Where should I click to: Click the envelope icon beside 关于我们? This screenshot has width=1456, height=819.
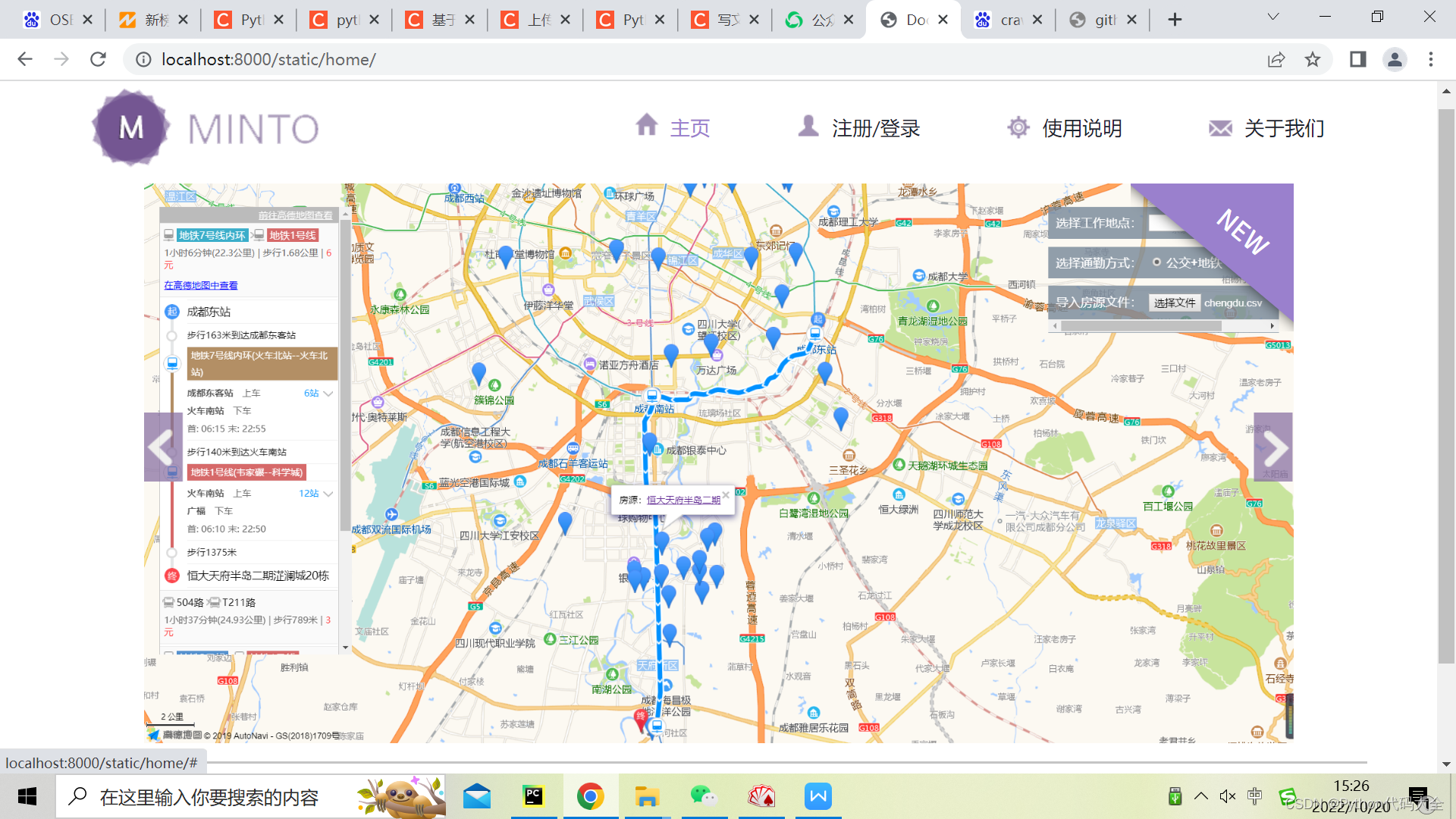coord(1220,128)
